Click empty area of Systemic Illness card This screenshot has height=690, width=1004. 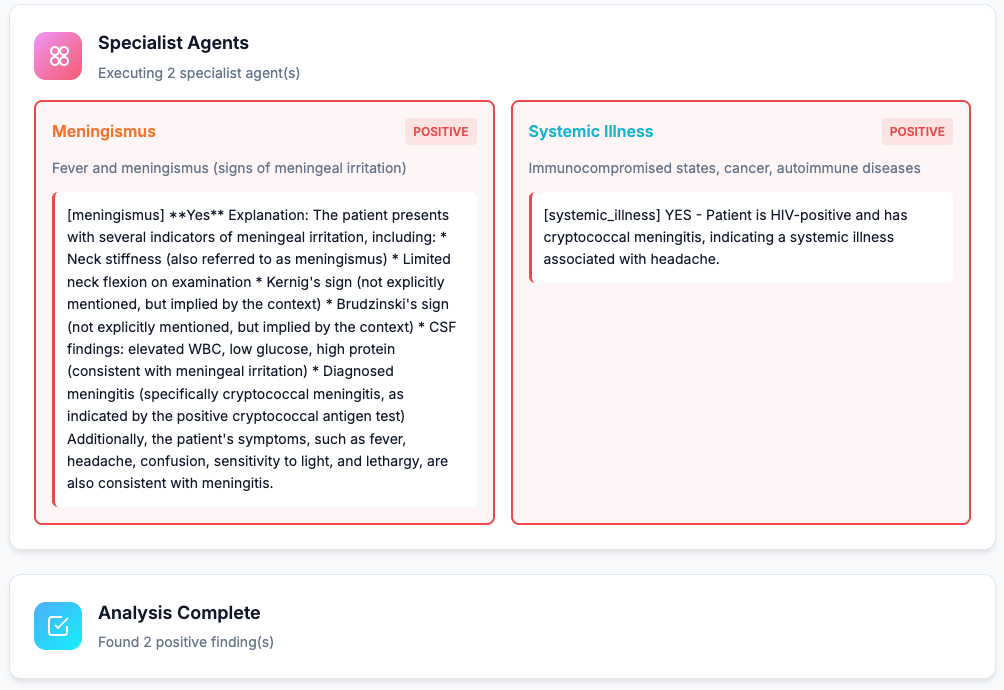coord(740,400)
